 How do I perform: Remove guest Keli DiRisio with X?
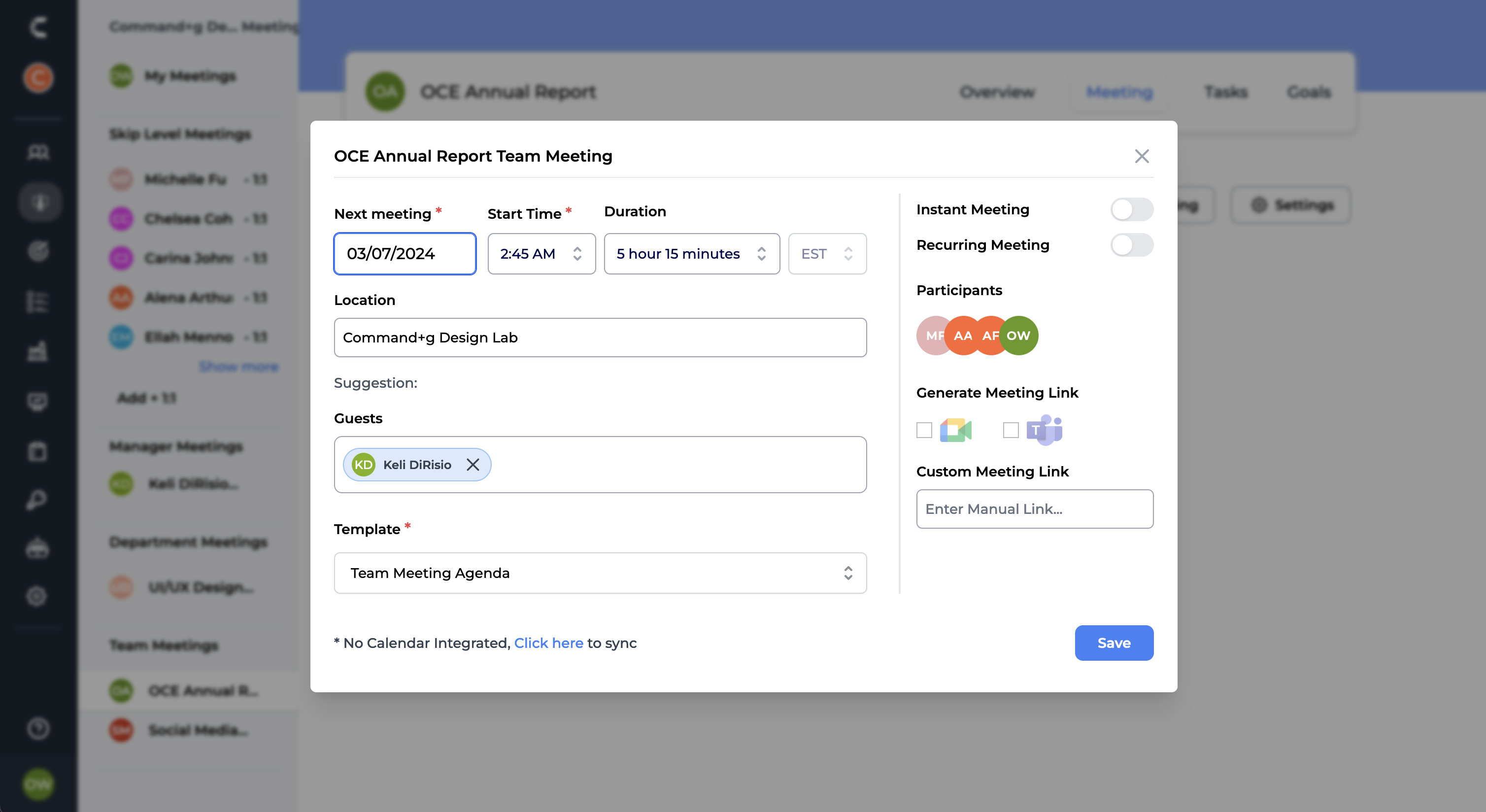coord(473,464)
